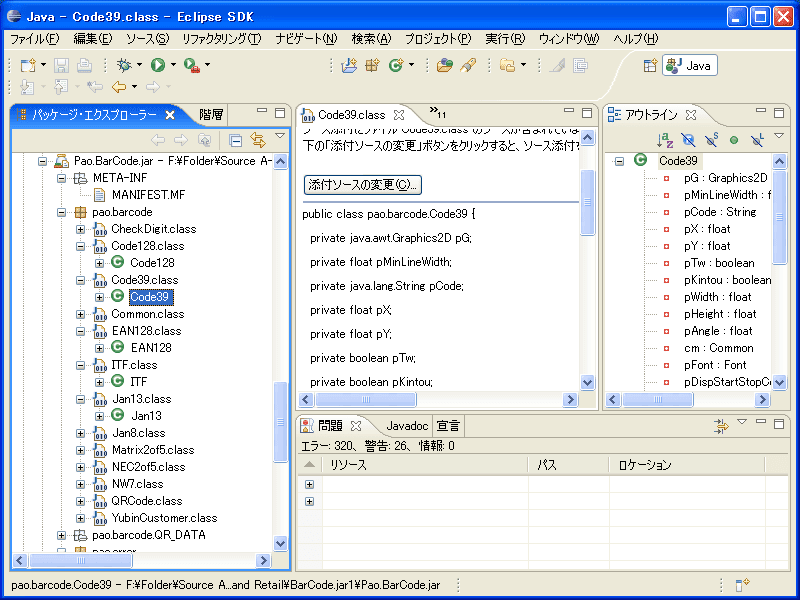This screenshot has width=800, height=600.
Task: Open the Outline view menu triangle
Action: coord(779,136)
